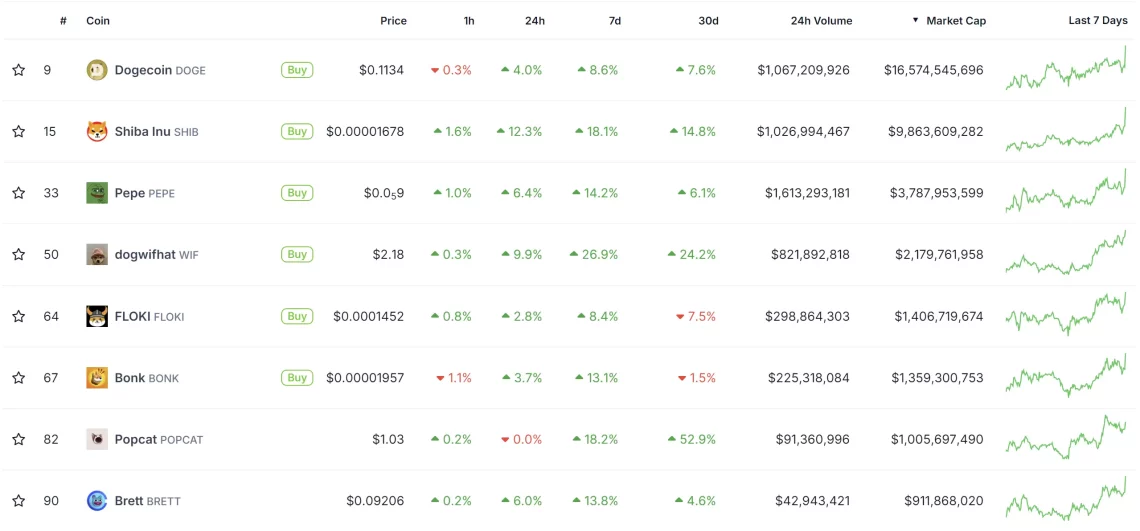Click Shiba Inu 24h change 12.3%

[x=519, y=132]
